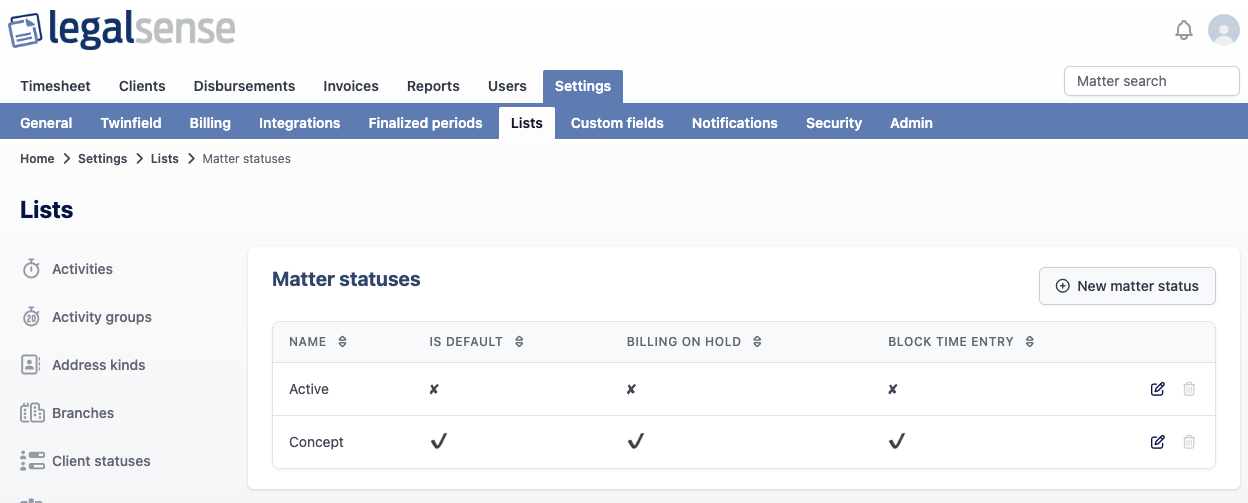
Task: Click the Concept status name cell
Action: [x=316, y=442]
